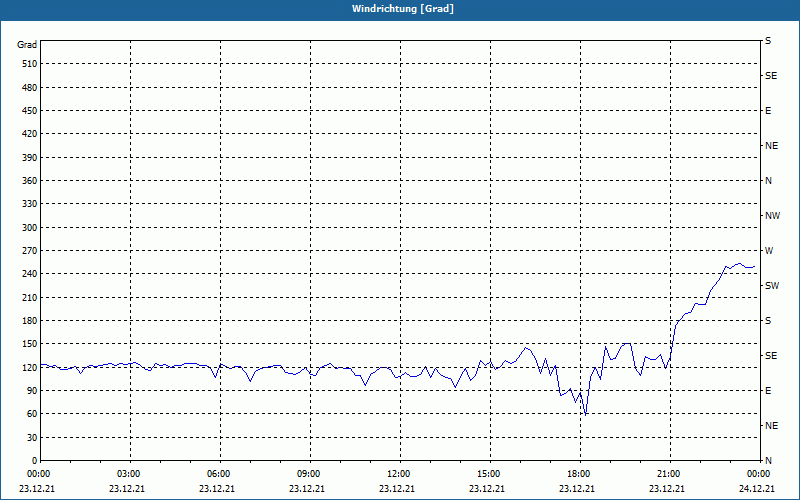Click the 450 degree axis label
The width and height of the screenshot is (800, 500).
coord(30,111)
